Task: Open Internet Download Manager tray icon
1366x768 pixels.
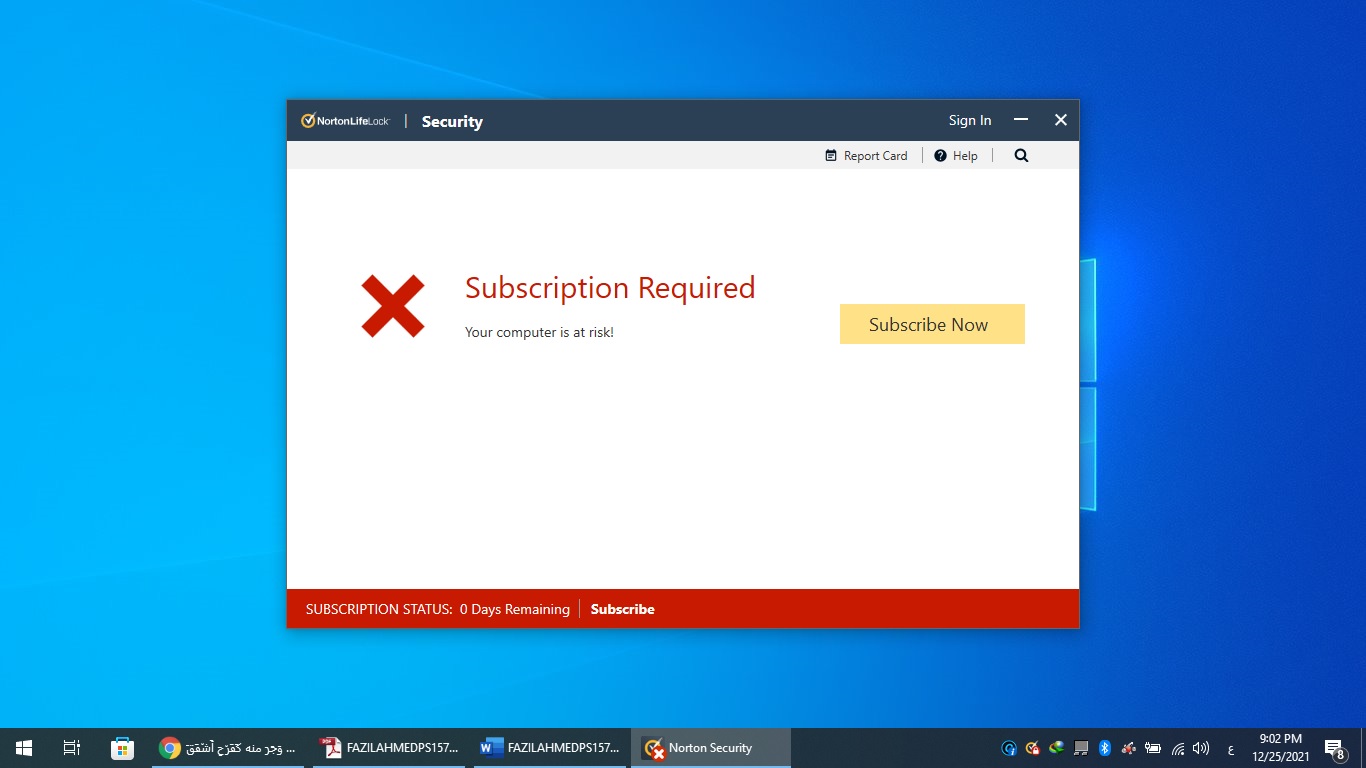Action: [1057, 748]
